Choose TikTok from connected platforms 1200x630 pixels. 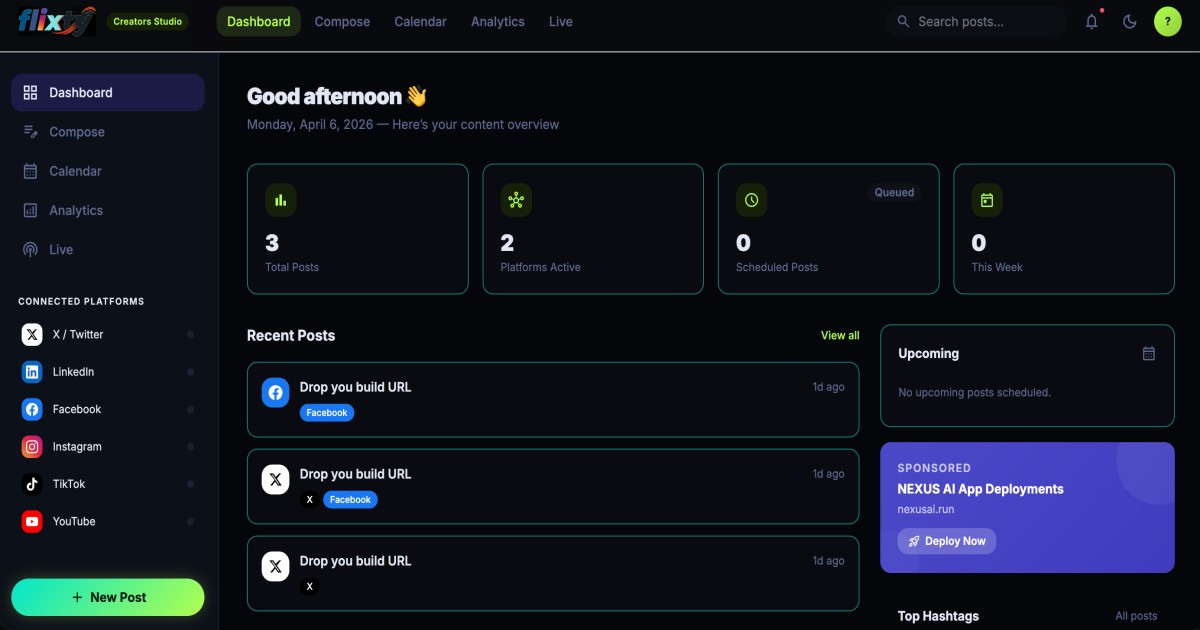(69, 484)
